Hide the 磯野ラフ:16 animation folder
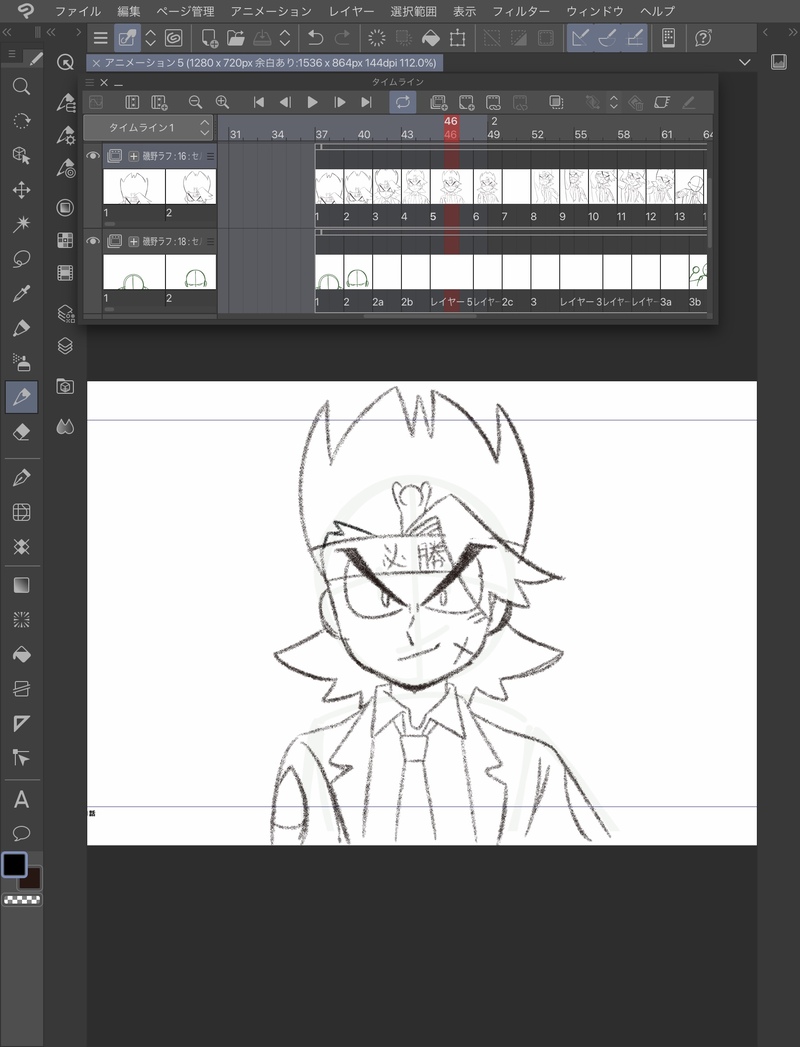This screenshot has height=1047, width=800. [x=93, y=156]
